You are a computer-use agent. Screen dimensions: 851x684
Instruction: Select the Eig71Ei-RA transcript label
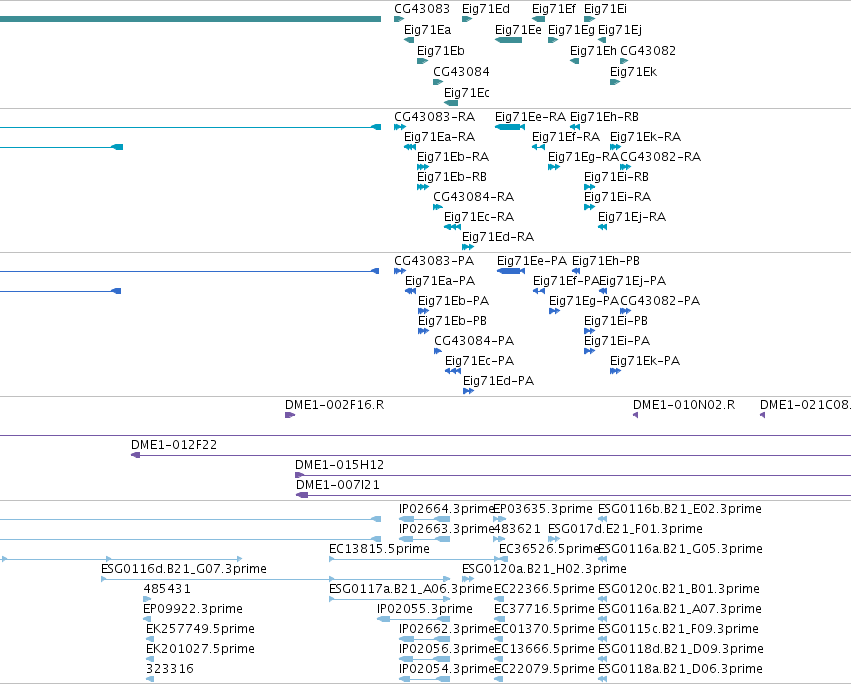618,197
